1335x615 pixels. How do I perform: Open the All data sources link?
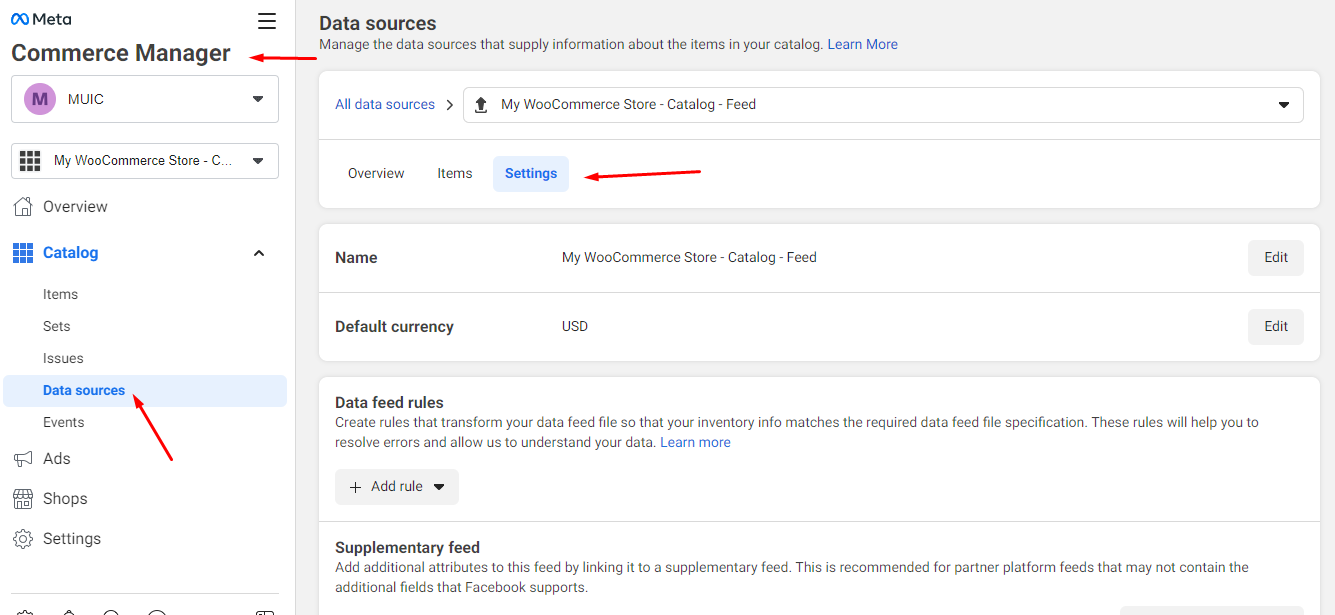point(385,105)
